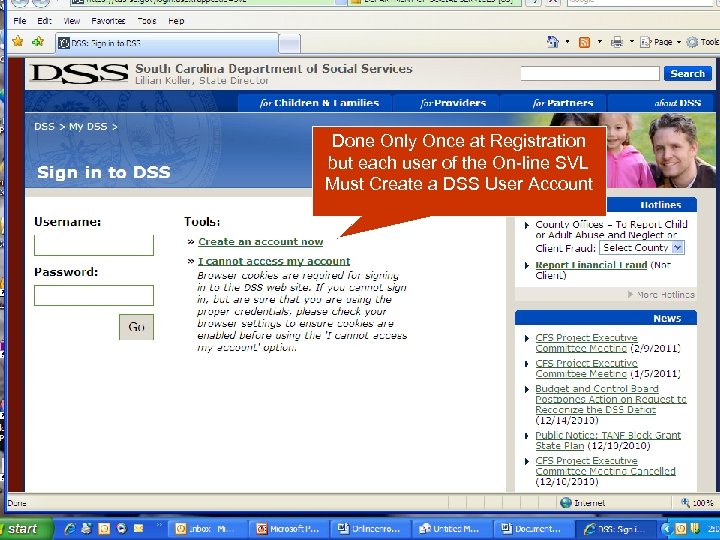The height and width of the screenshot is (540, 720).
Task: Open the Print dropdown arrow
Action: coord(631,42)
